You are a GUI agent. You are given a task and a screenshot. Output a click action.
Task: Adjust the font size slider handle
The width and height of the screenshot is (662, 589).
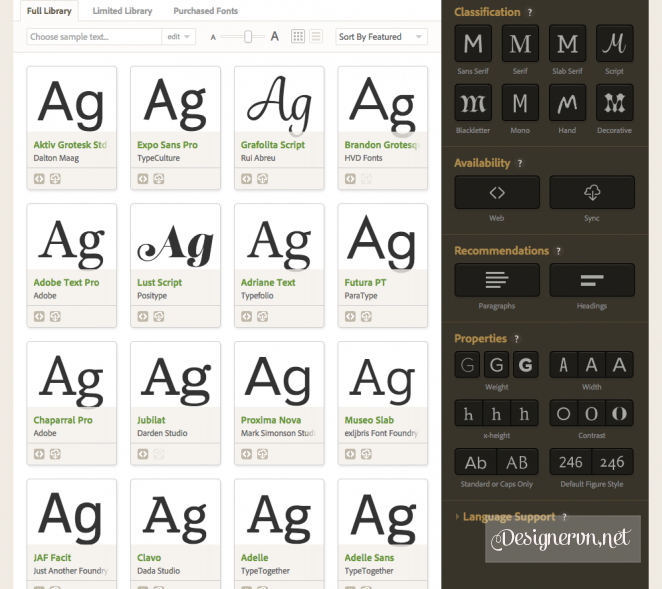point(248,37)
